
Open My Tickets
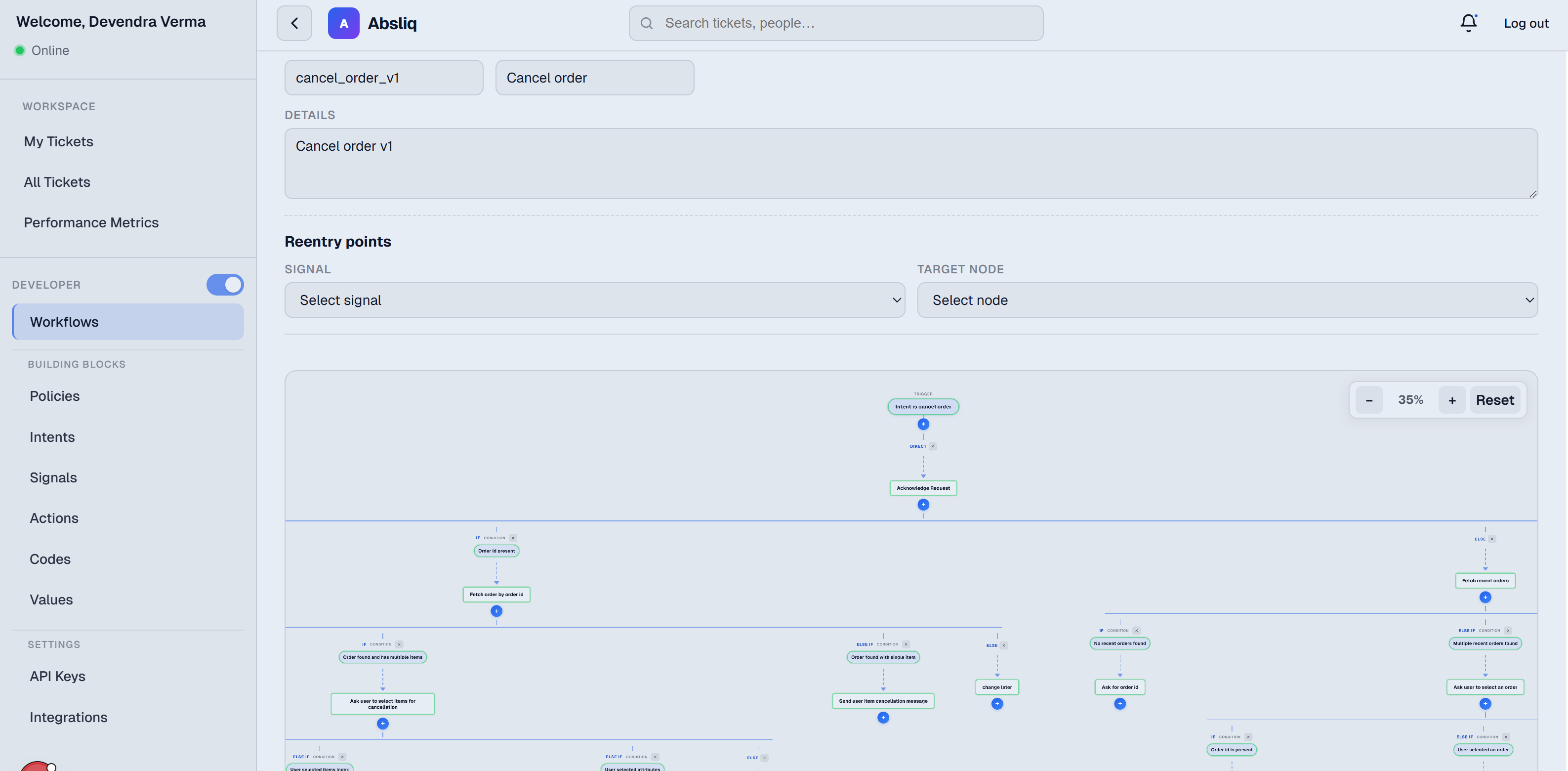point(58,141)
